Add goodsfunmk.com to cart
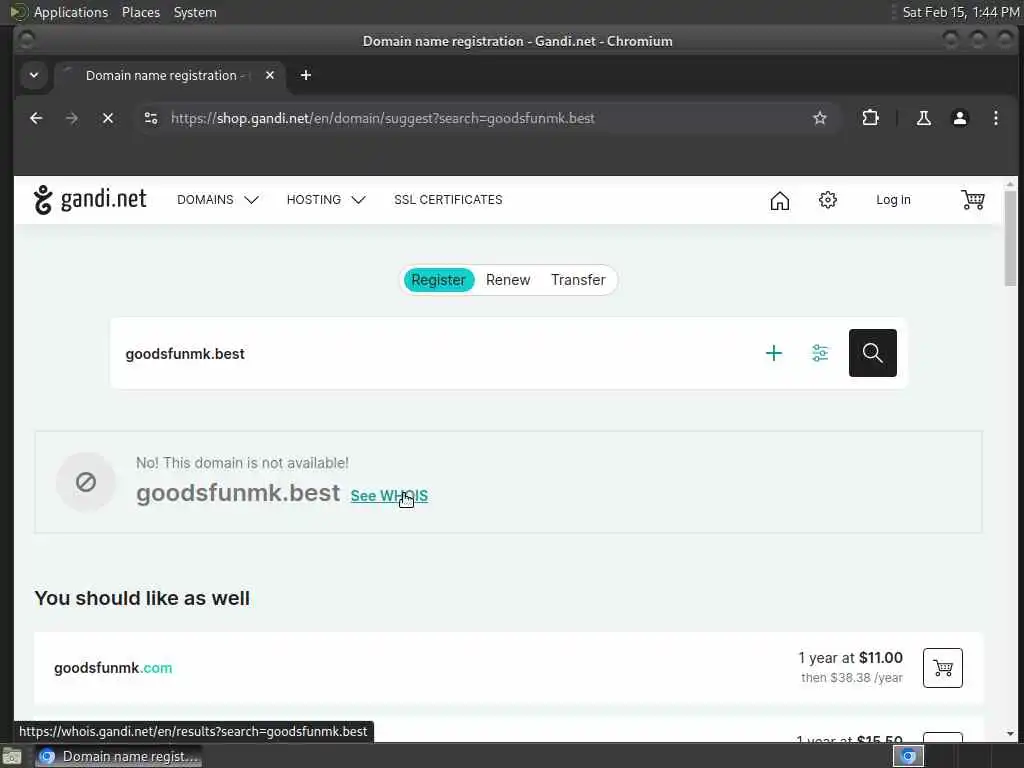This screenshot has width=1024, height=768. point(942,667)
